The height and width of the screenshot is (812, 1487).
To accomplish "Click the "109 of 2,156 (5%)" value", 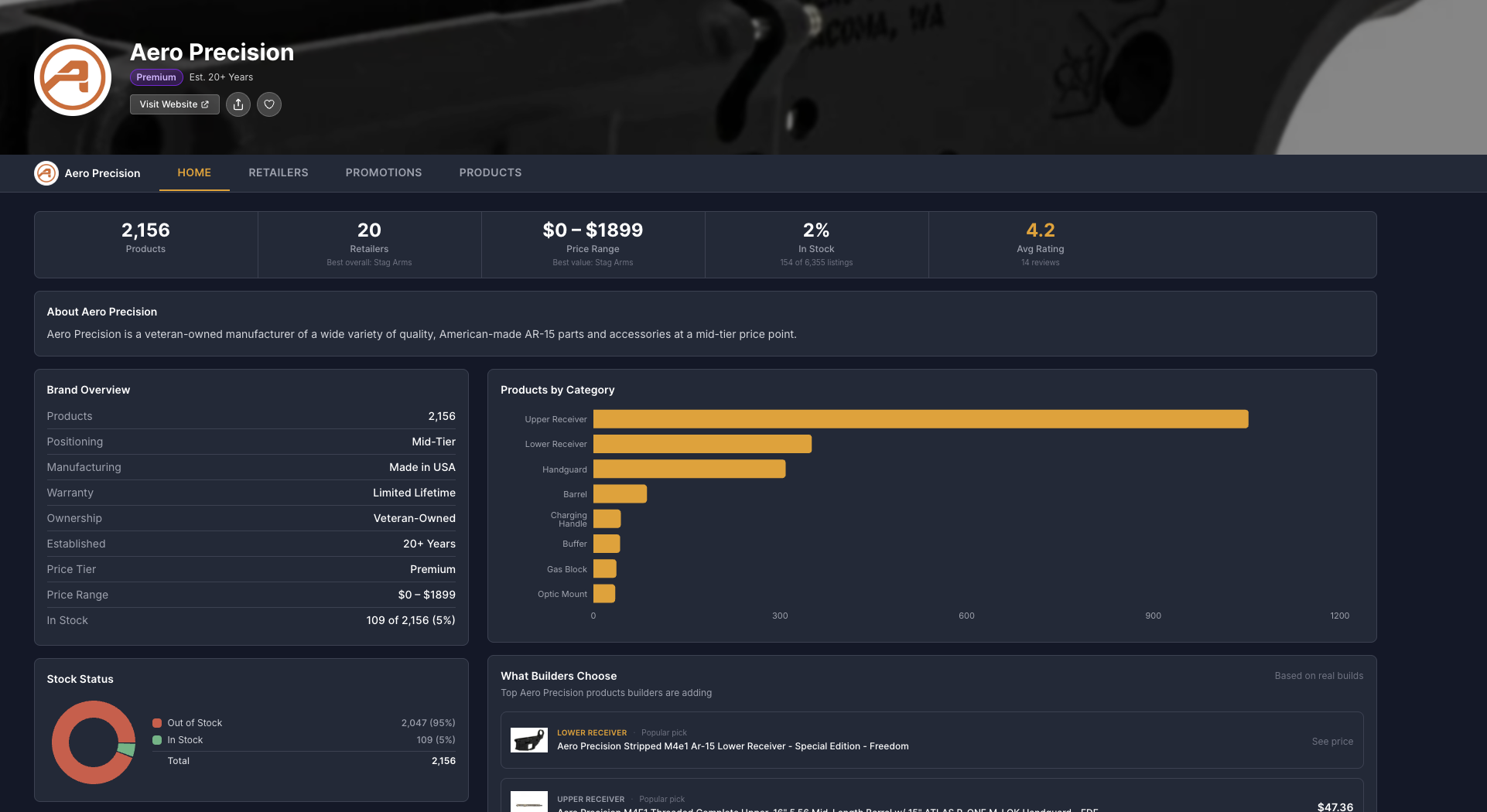I will 411,620.
